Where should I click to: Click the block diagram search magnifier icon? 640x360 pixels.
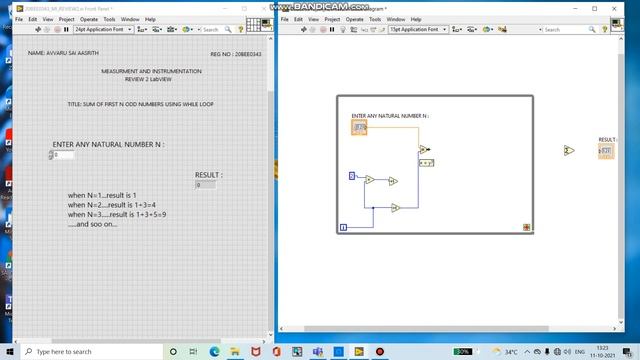click(x=592, y=29)
